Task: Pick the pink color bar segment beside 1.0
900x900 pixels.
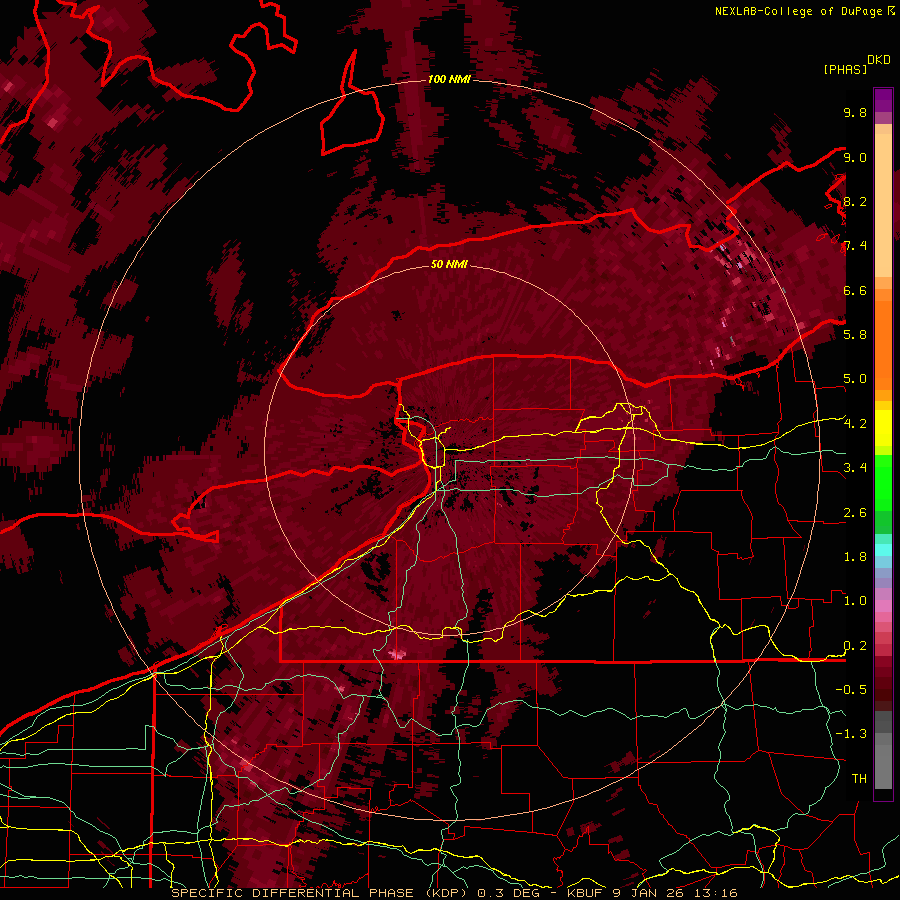Action: click(883, 606)
